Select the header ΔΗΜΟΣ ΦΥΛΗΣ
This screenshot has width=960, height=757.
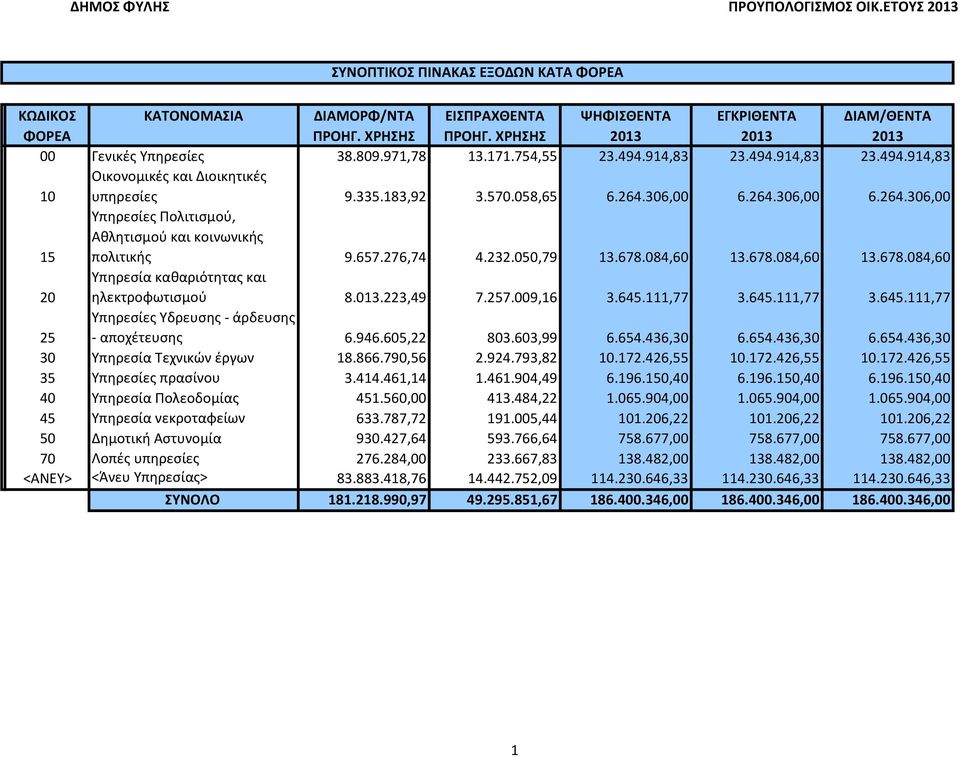pos(120,7)
